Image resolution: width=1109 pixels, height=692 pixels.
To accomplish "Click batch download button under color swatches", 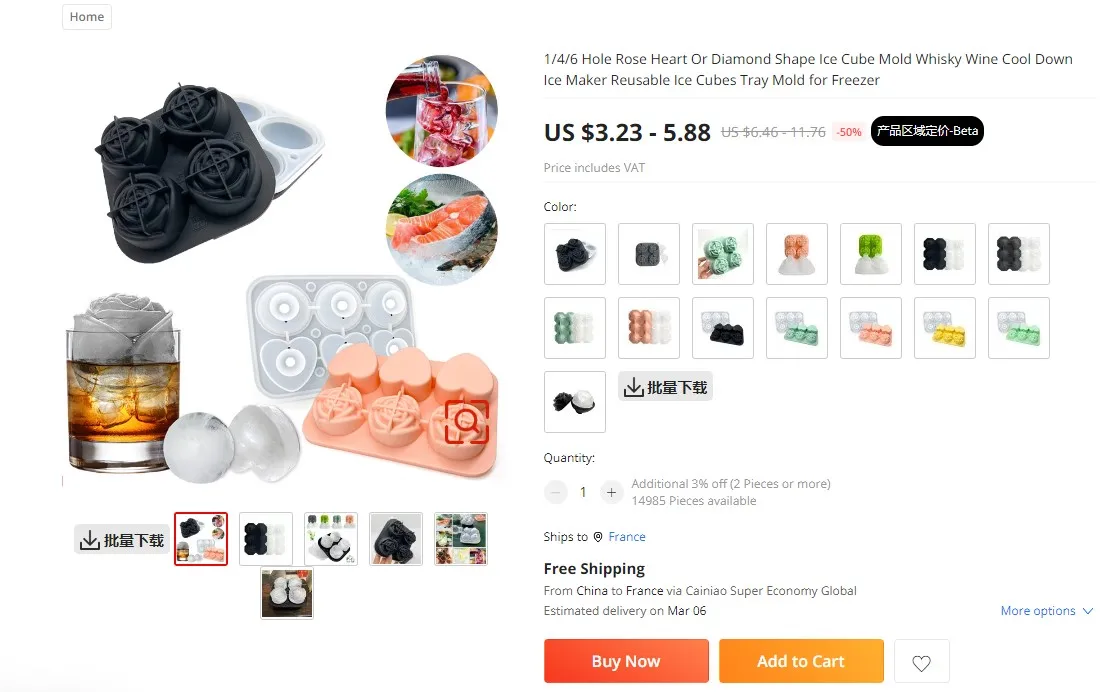I will pyautogui.click(x=666, y=387).
